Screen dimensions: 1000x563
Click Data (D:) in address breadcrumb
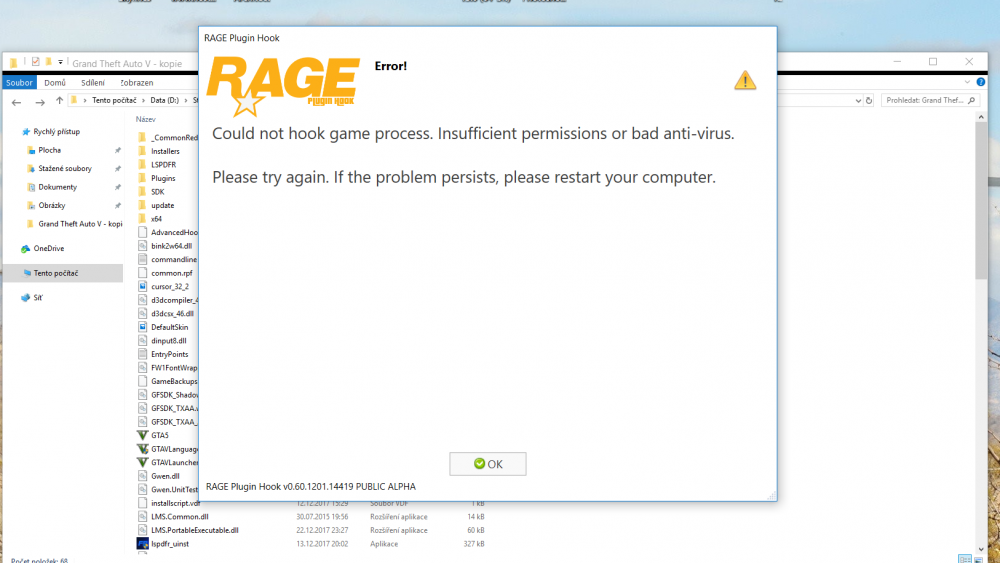pos(165,100)
